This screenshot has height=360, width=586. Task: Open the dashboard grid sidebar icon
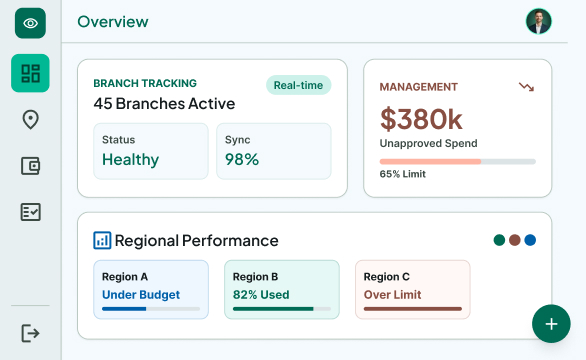pyautogui.click(x=30, y=73)
